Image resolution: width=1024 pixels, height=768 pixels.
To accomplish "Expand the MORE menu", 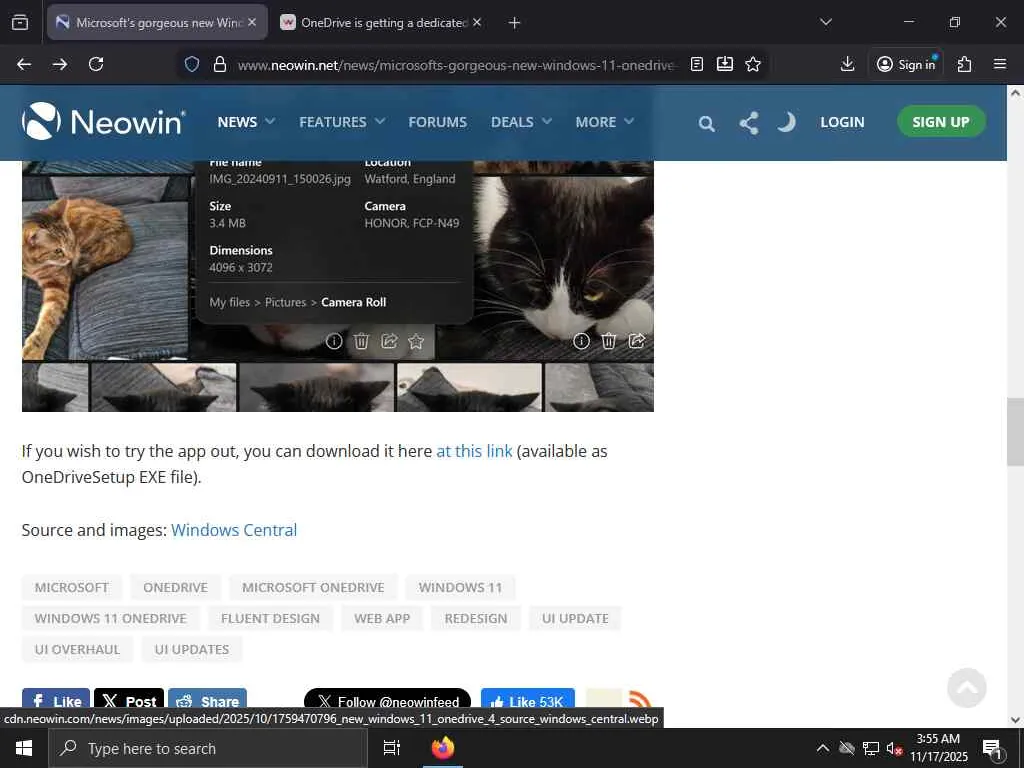I will [604, 122].
